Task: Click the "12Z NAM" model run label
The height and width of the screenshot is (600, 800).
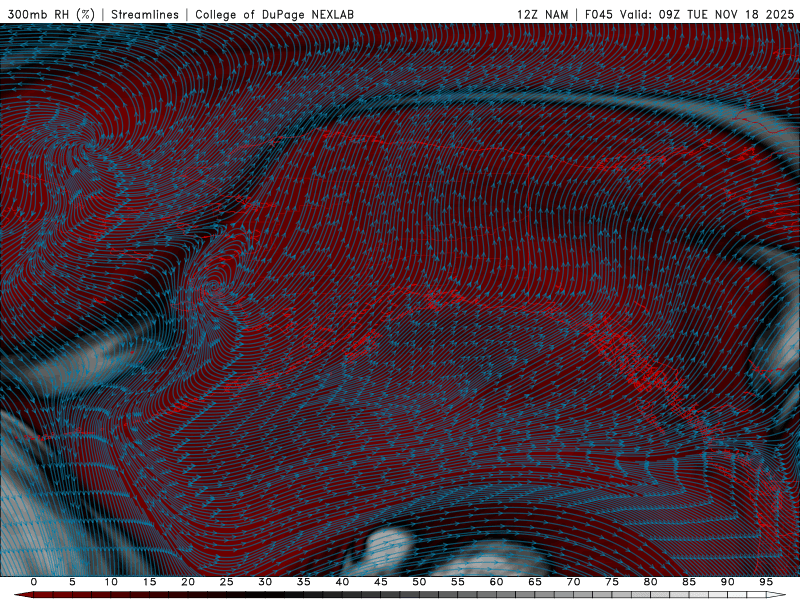Action: point(542,14)
